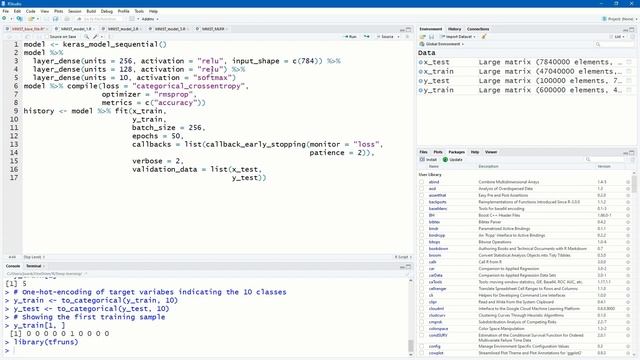The width and height of the screenshot is (640, 360).
Task: Click the table view icon for x_train
Action: 629,71
